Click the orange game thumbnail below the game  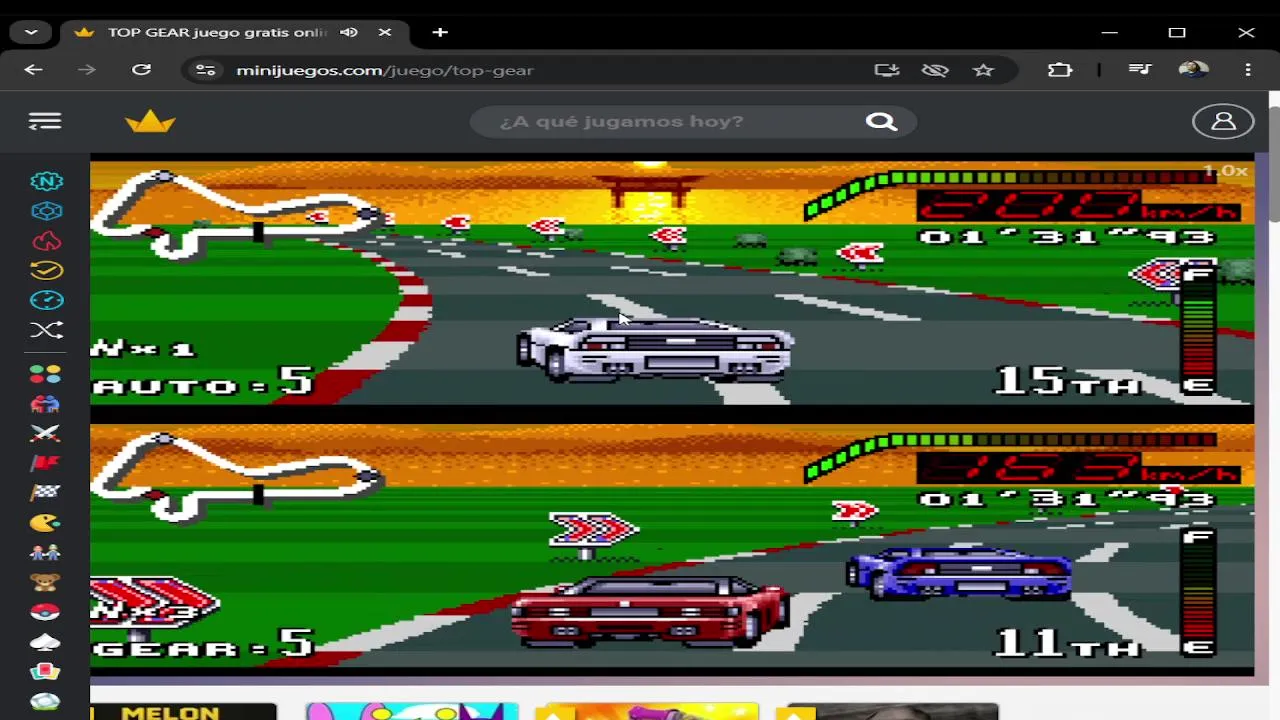click(647, 711)
